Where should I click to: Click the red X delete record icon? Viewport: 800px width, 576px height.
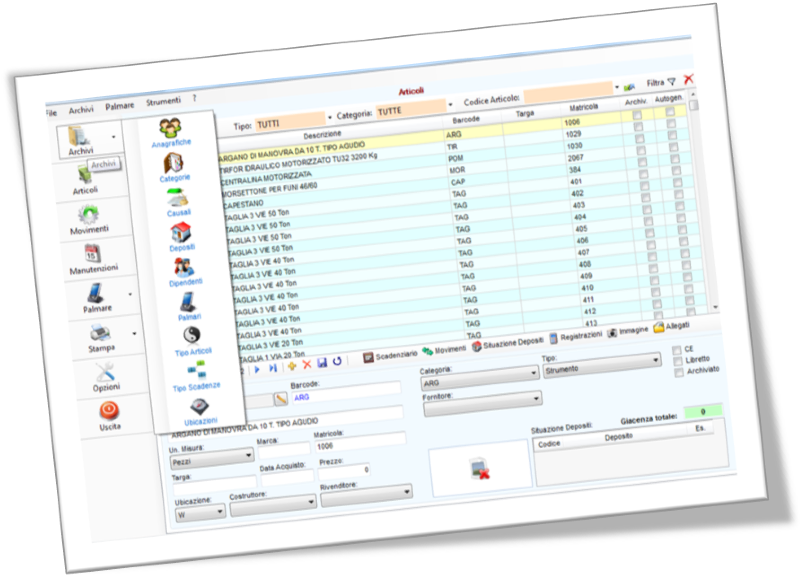coord(307,364)
